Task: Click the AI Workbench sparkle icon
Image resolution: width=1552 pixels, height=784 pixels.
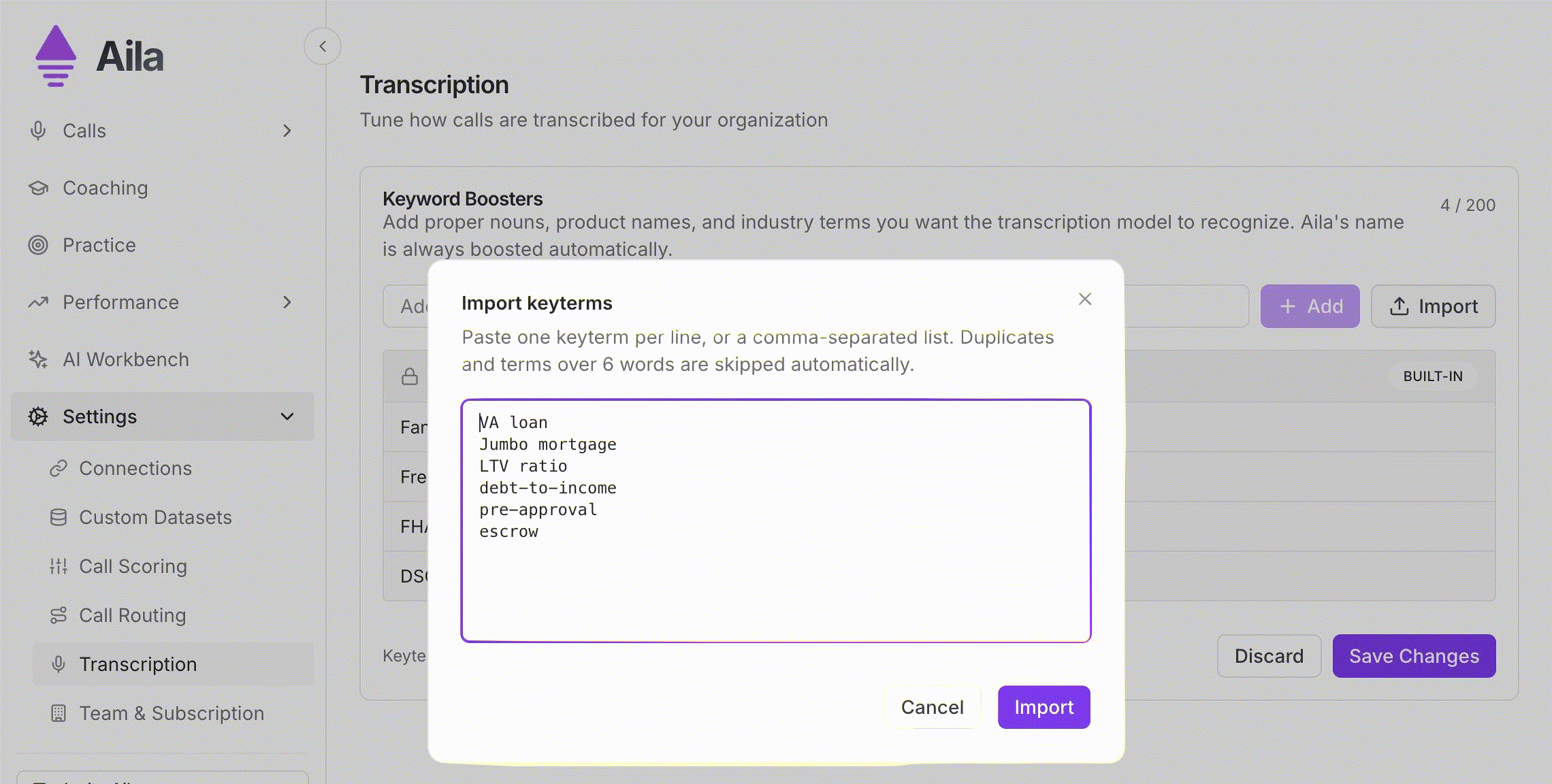Action: click(38, 359)
